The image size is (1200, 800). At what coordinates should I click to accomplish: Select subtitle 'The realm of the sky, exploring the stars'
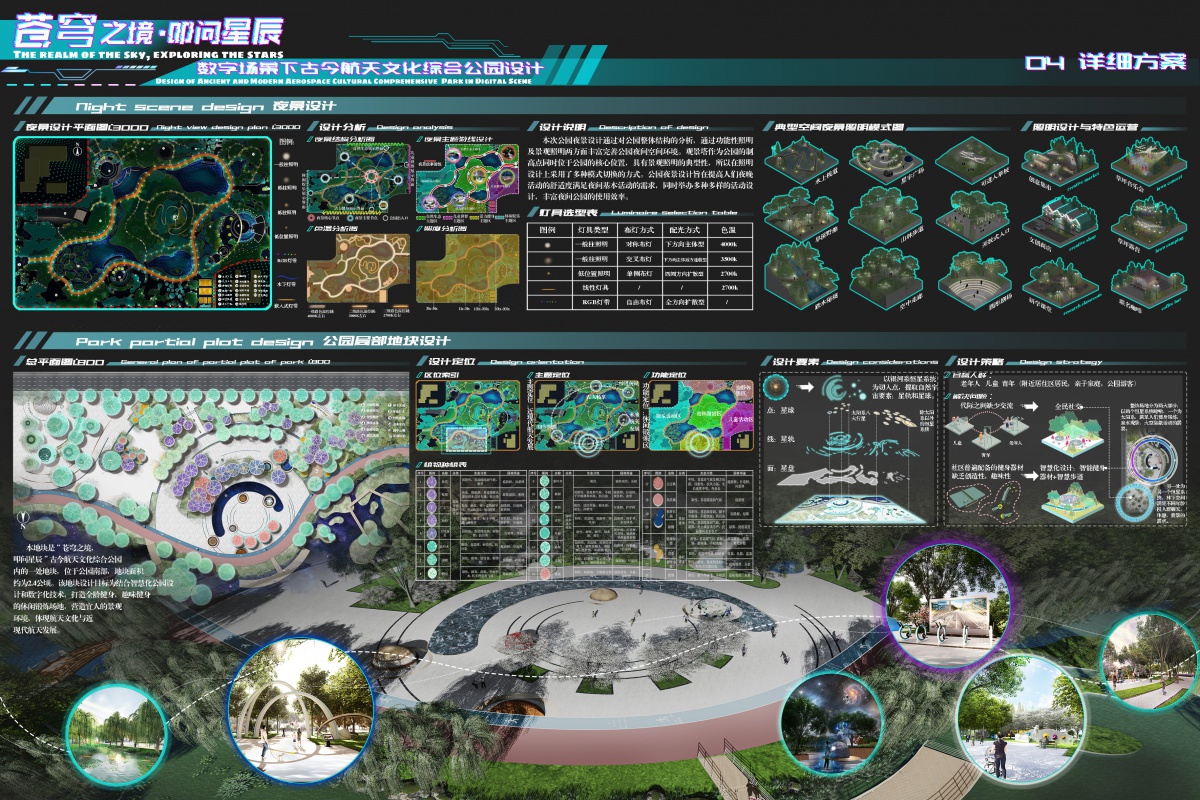pyautogui.click(x=150, y=55)
